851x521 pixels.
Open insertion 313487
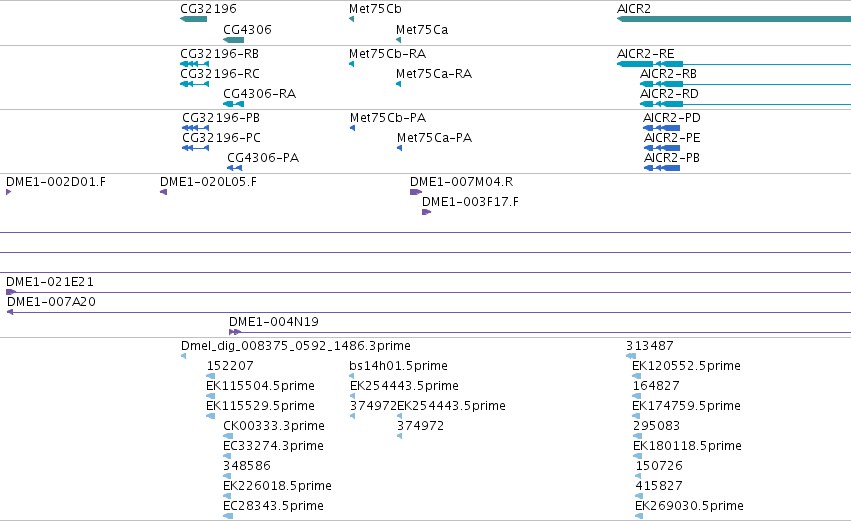point(650,346)
